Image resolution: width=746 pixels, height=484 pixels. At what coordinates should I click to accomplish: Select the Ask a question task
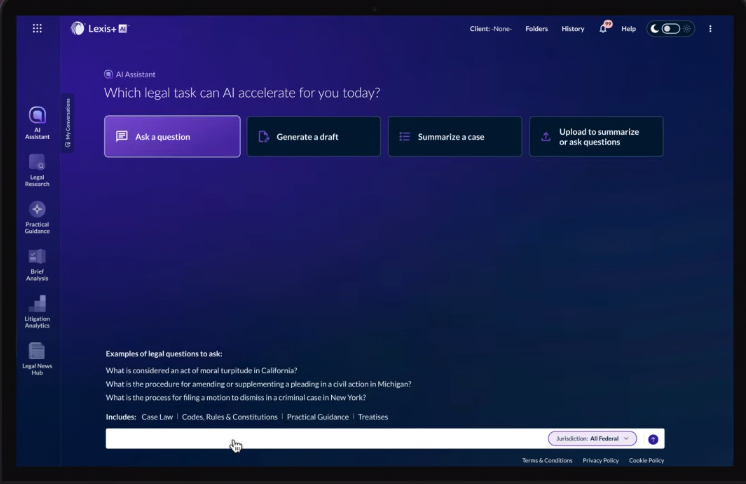click(172, 137)
